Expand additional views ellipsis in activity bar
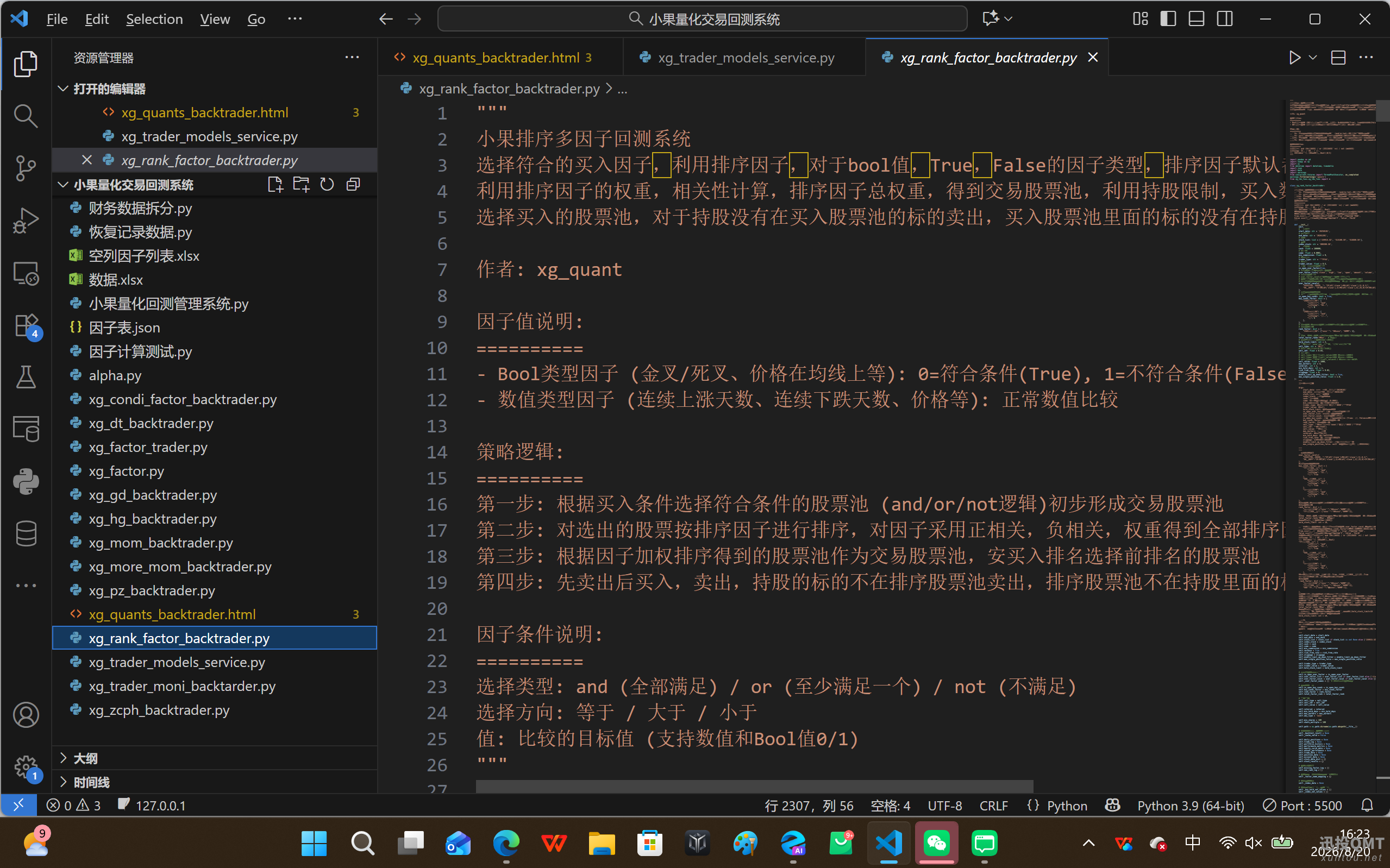 26,586
